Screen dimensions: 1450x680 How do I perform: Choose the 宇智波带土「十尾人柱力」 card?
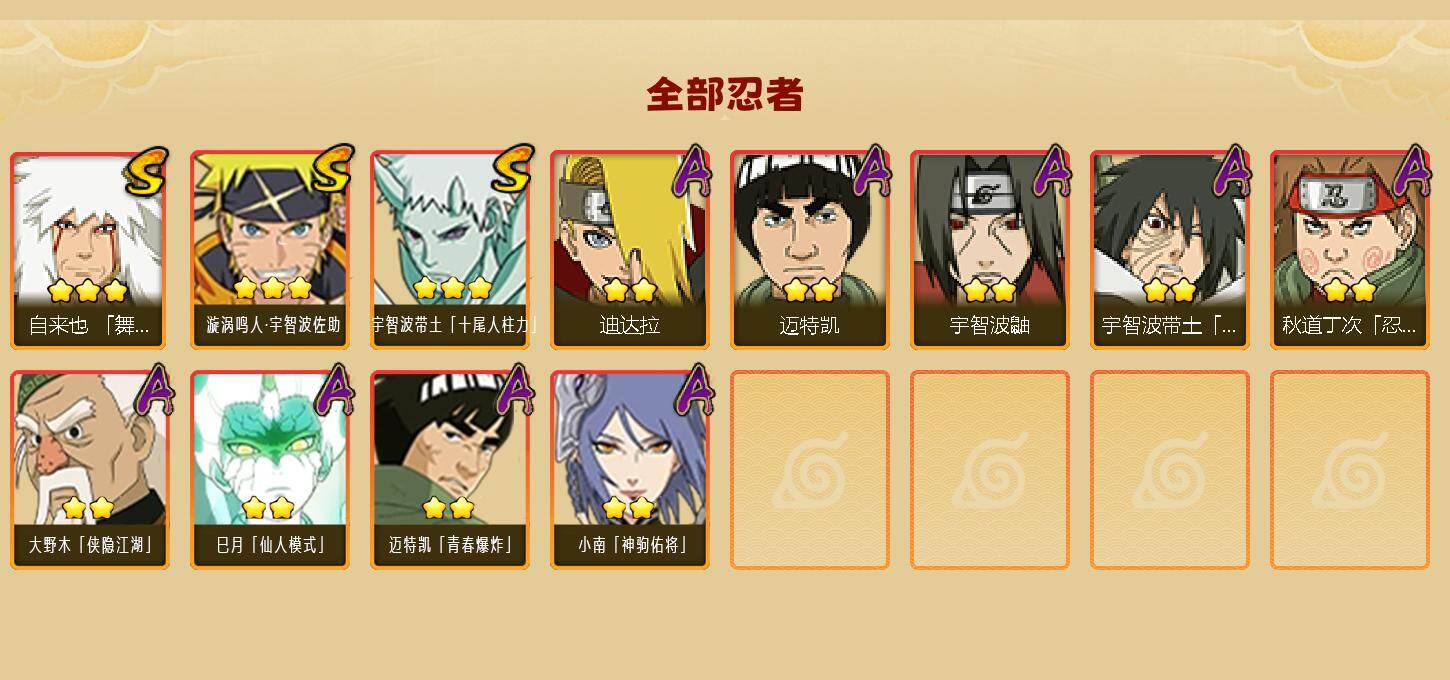pos(450,250)
